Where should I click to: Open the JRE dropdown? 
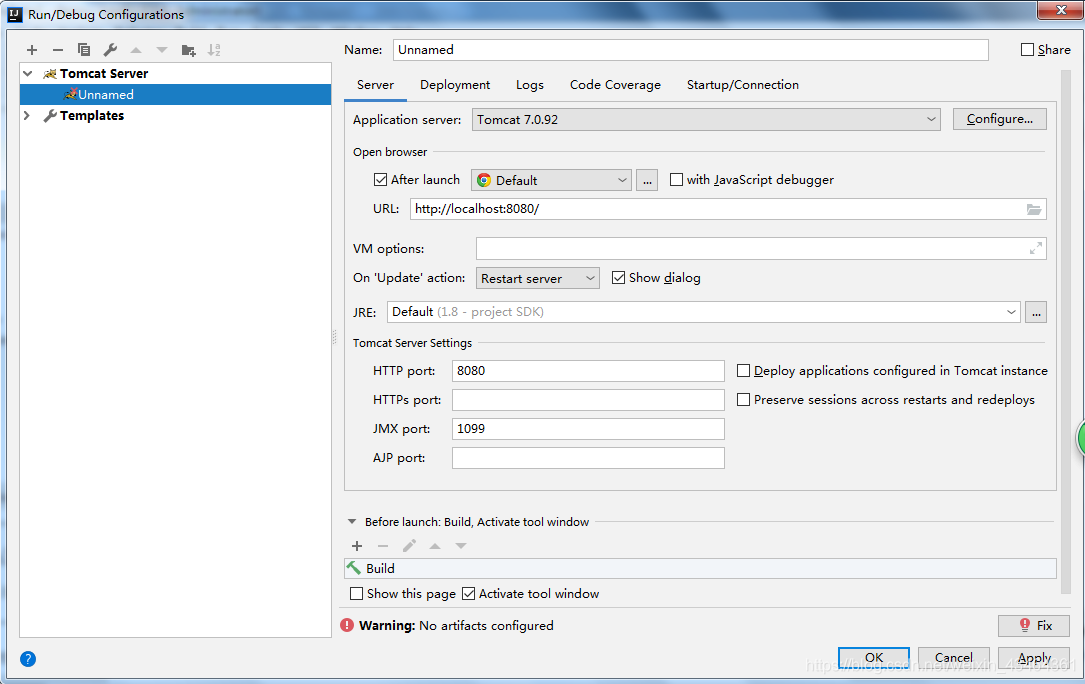click(x=704, y=312)
